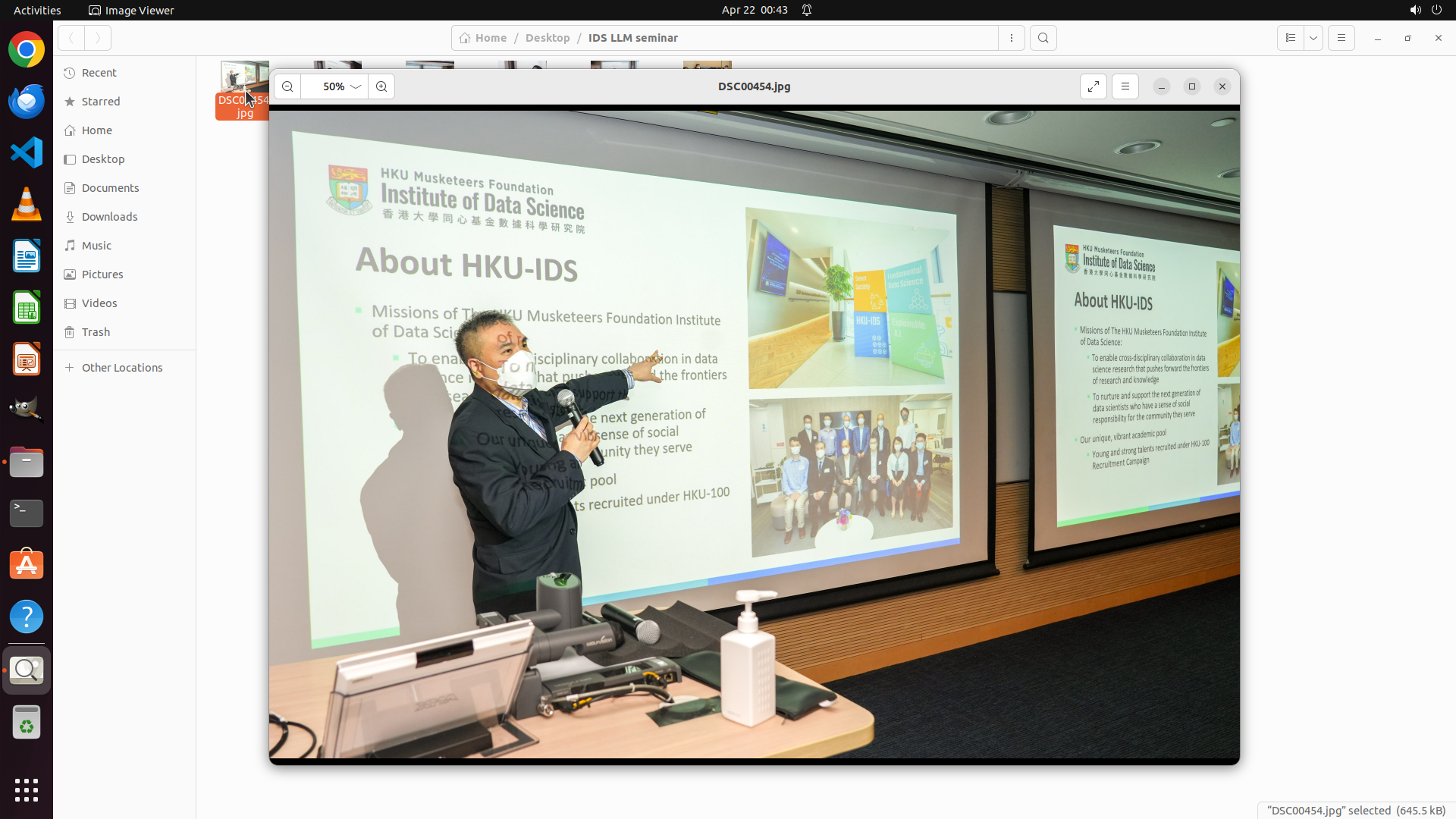Launch Google Chrome from dock
This screenshot has width=1456, height=819.
[27, 50]
